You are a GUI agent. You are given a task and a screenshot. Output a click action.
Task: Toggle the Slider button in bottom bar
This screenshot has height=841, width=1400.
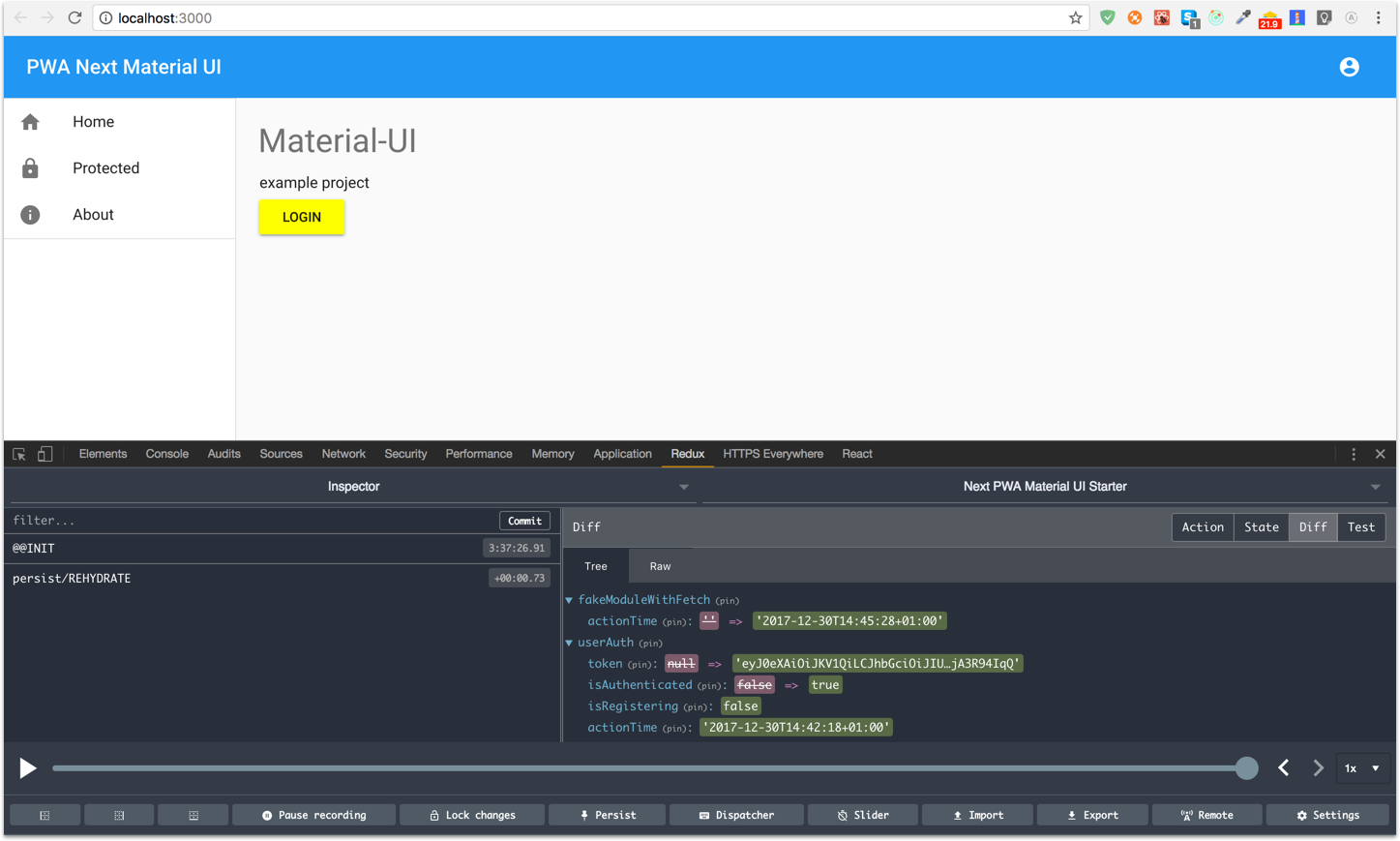pos(863,815)
